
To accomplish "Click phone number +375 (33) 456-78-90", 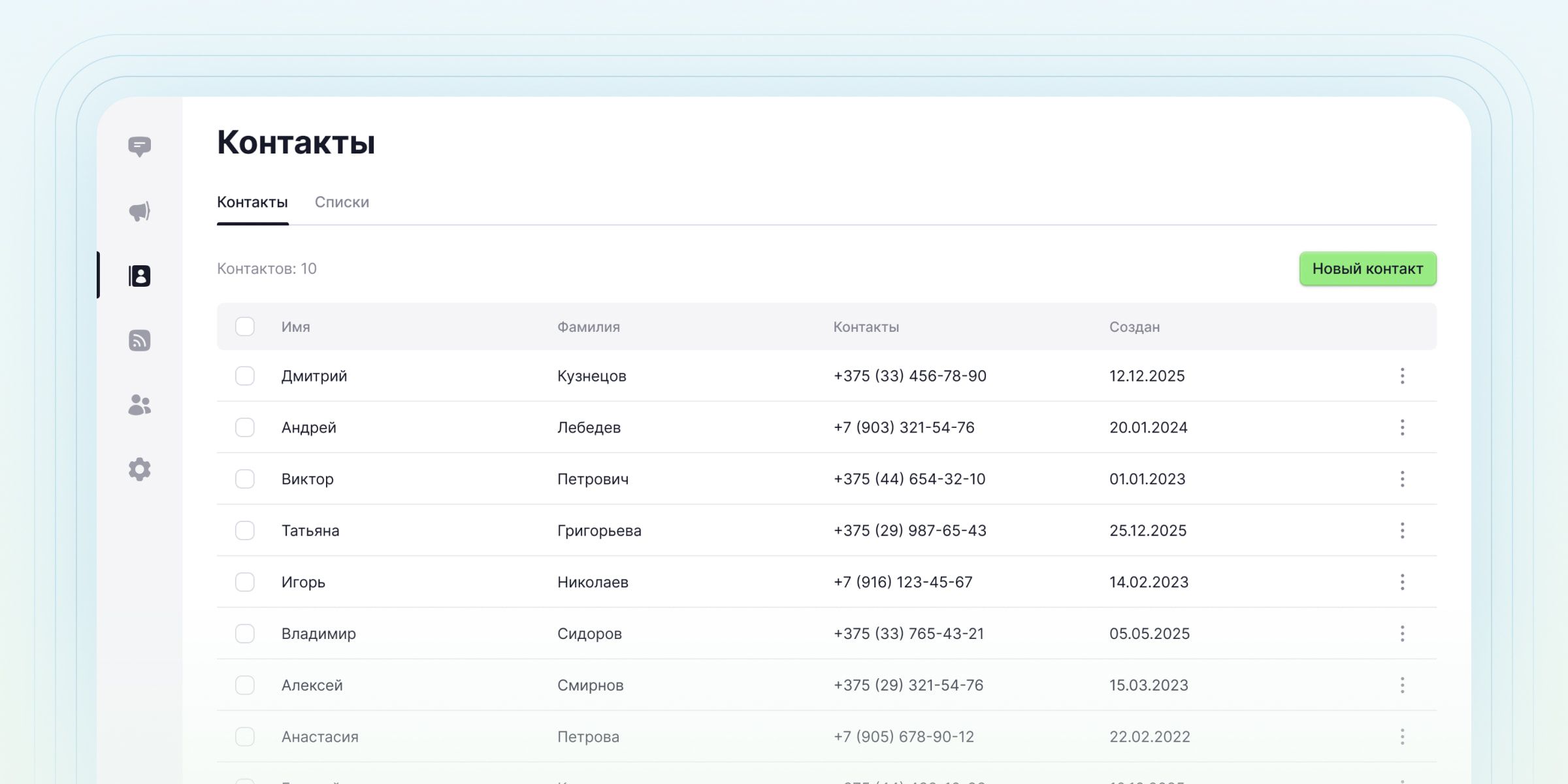I will pyautogui.click(x=910, y=376).
